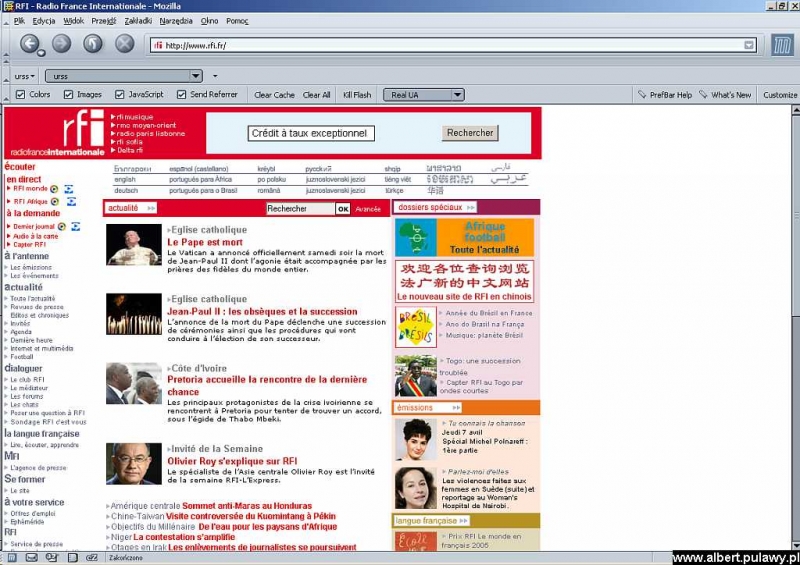Open the Plik menu
This screenshot has height=565, width=800.
coord(19,21)
